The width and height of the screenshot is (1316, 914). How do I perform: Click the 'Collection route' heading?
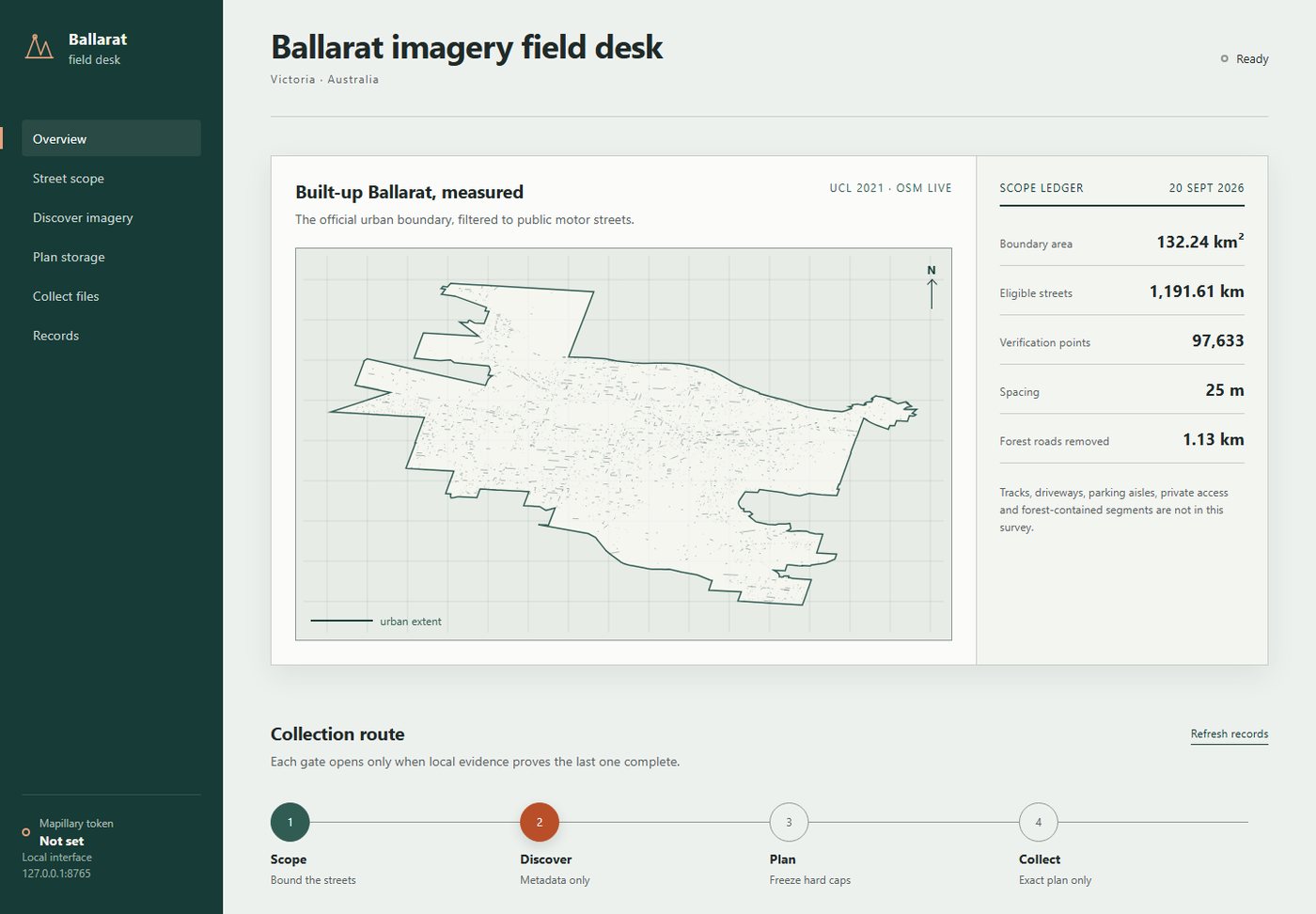coord(337,734)
